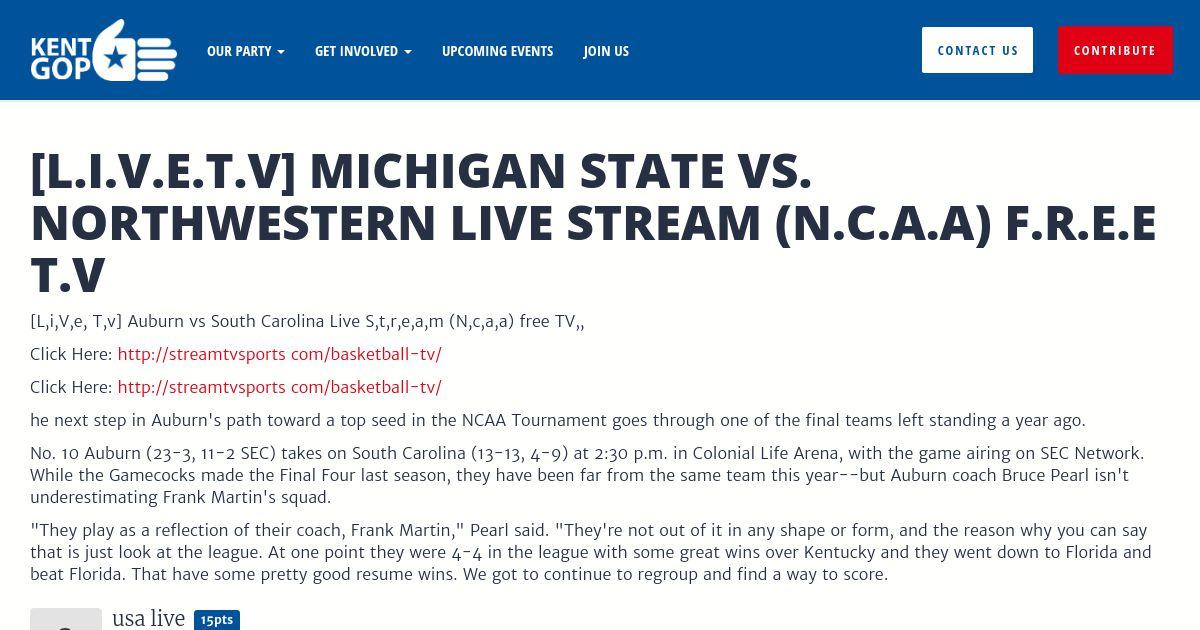Expand the Get Involved dropdown menu

363,51
